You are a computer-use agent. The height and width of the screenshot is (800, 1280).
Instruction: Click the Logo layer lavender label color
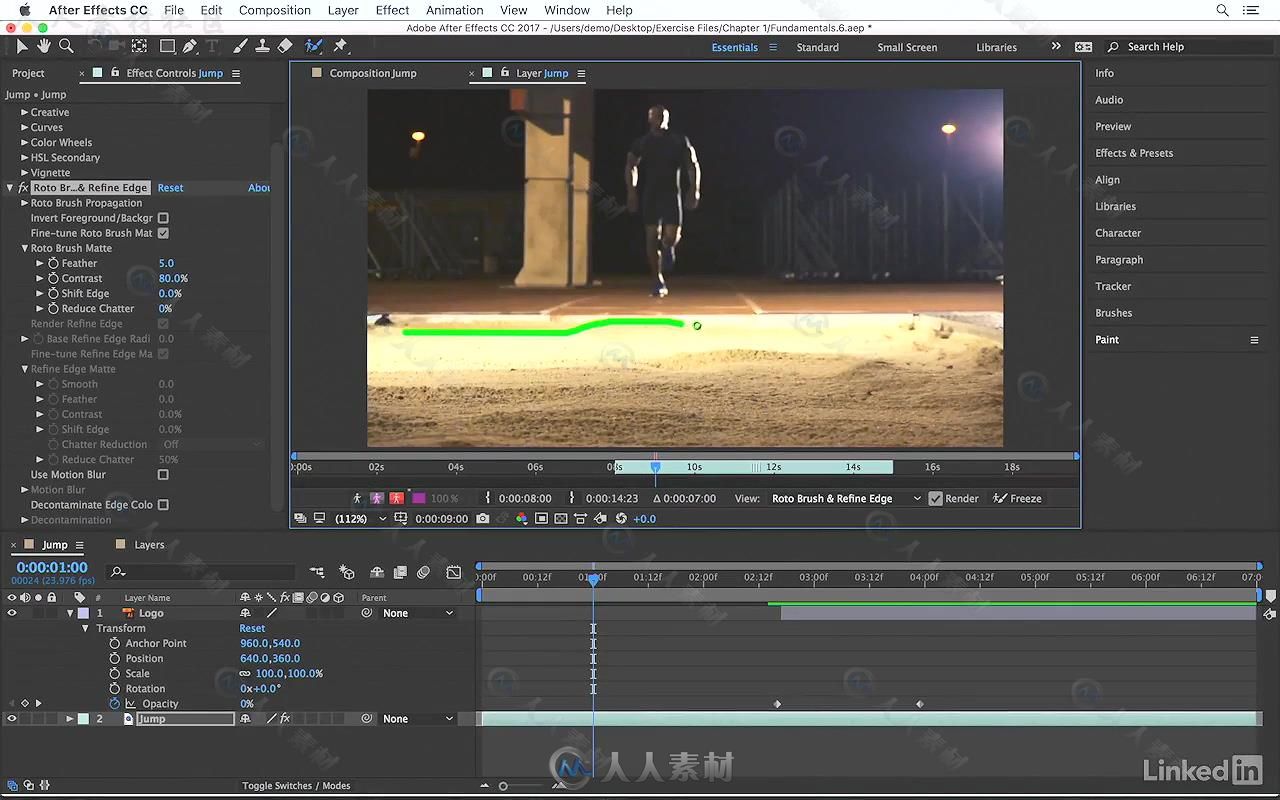click(83, 613)
